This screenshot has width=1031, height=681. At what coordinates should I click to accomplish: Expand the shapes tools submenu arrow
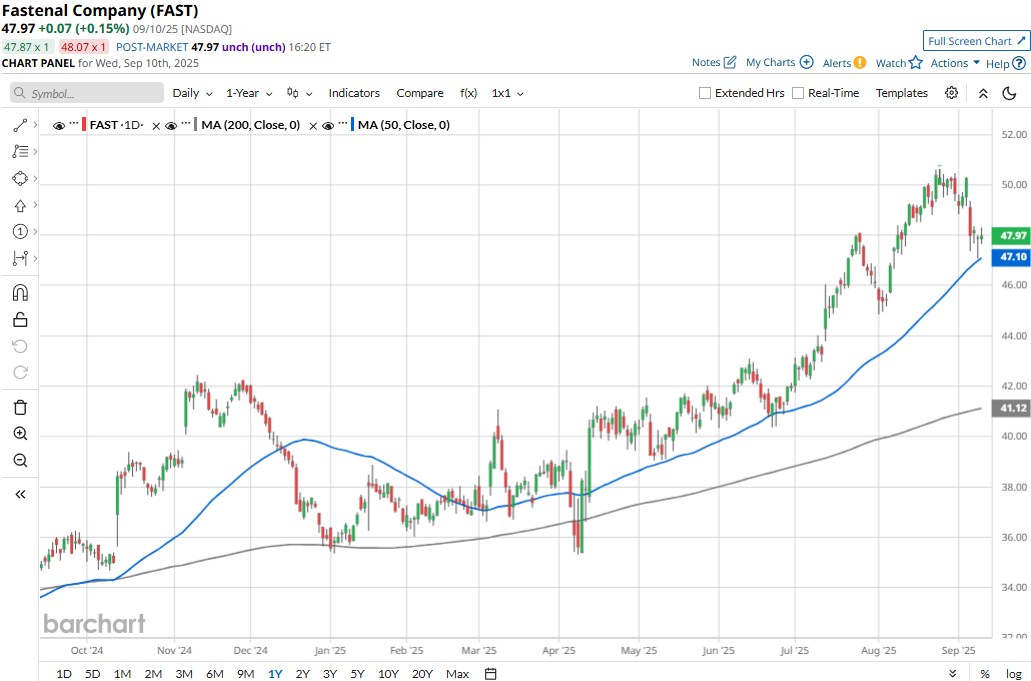(35, 179)
